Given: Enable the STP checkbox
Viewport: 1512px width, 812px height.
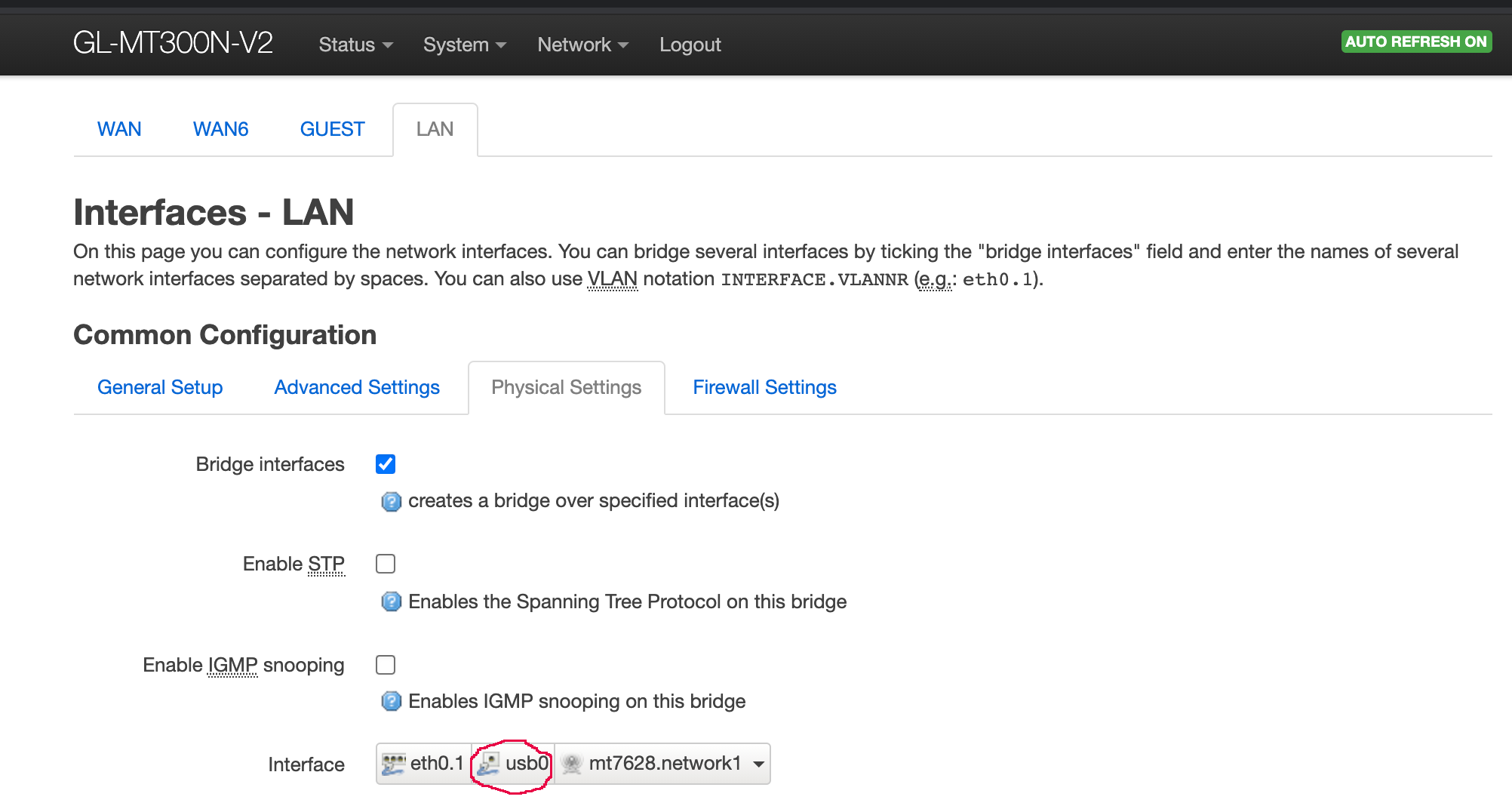Looking at the screenshot, I should [386, 564].
